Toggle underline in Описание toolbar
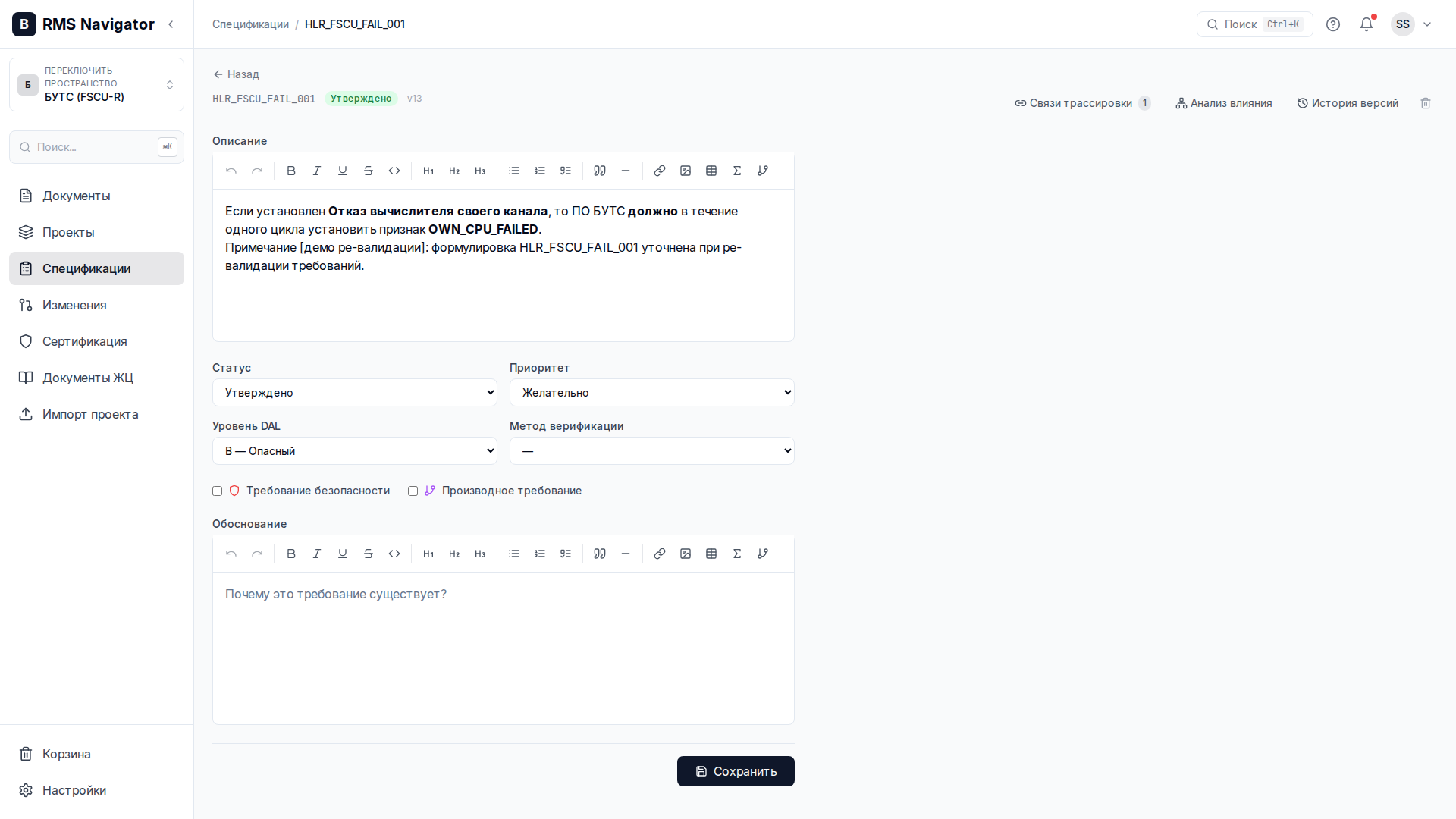This screenshot has height=819, width=1456. point(343,171)
